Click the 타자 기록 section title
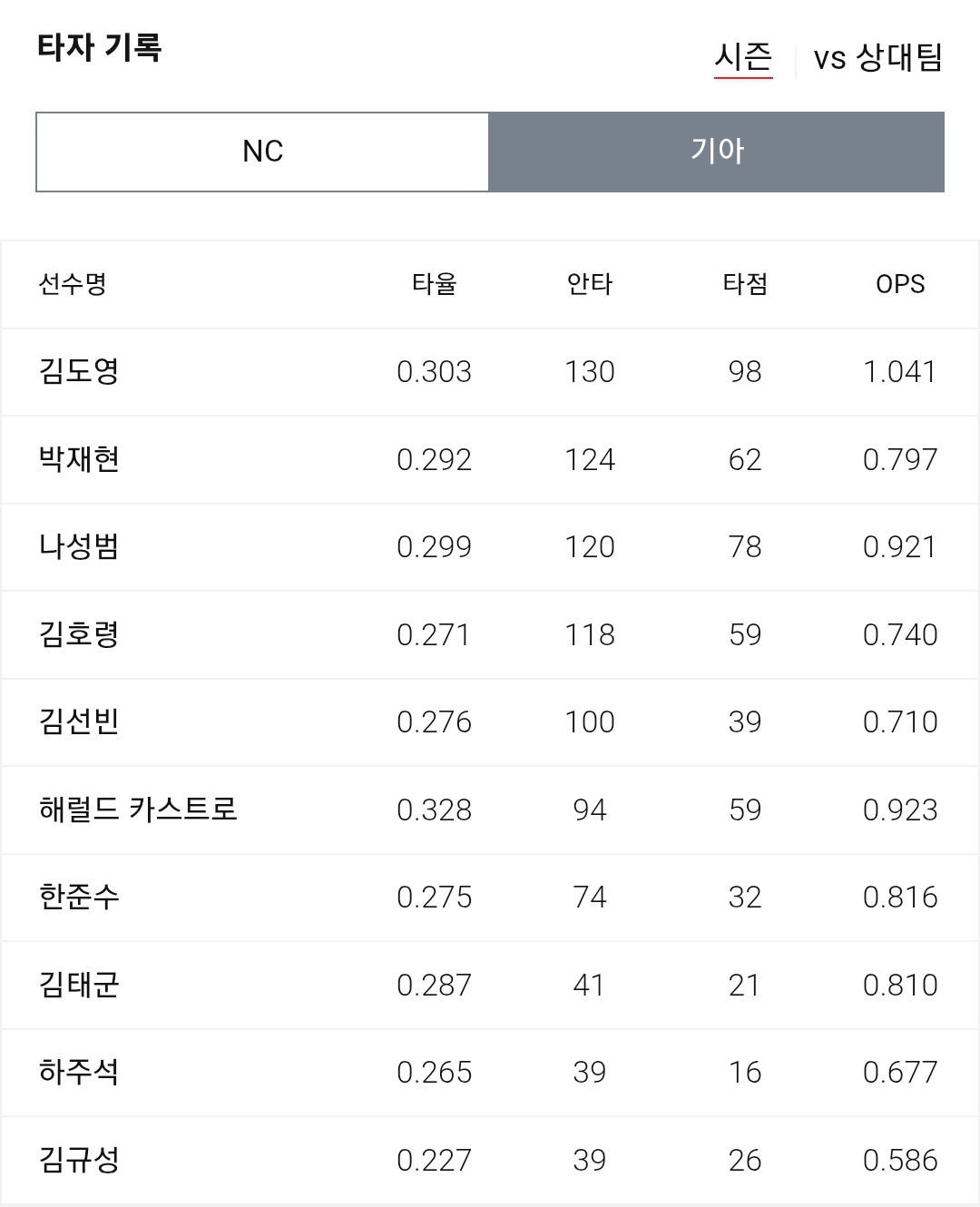980x1207 pixels. 99,47
